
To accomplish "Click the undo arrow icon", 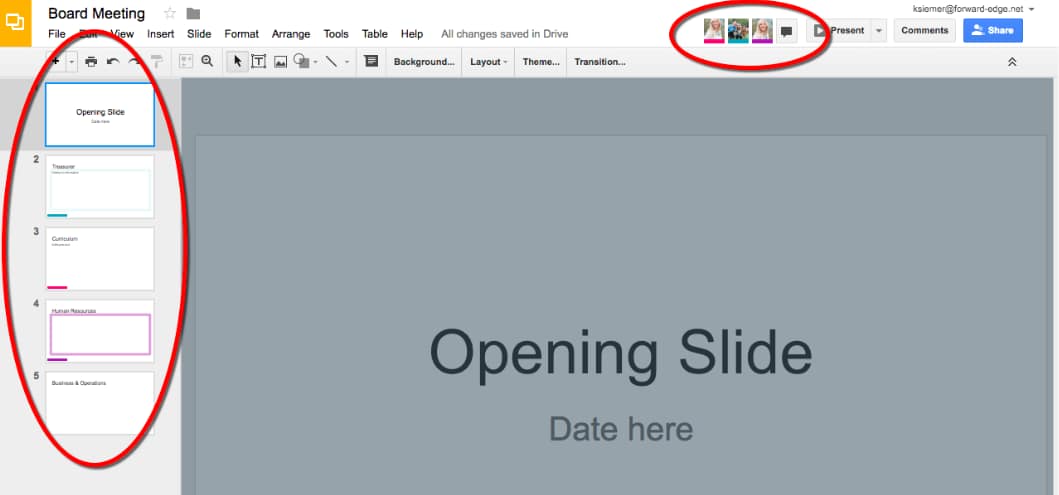I will point(113,62).
